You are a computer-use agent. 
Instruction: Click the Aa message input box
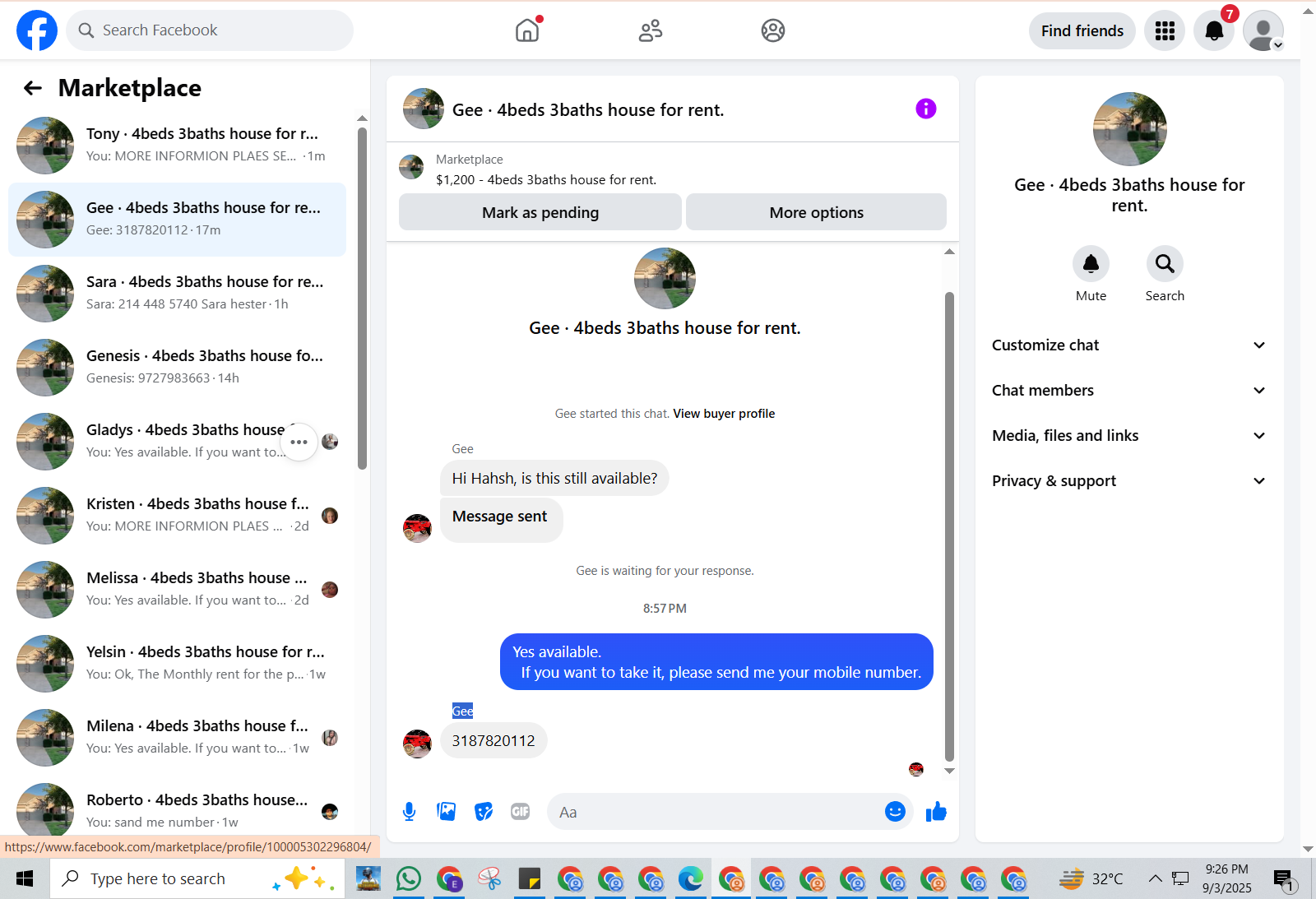tap(716, 812)
